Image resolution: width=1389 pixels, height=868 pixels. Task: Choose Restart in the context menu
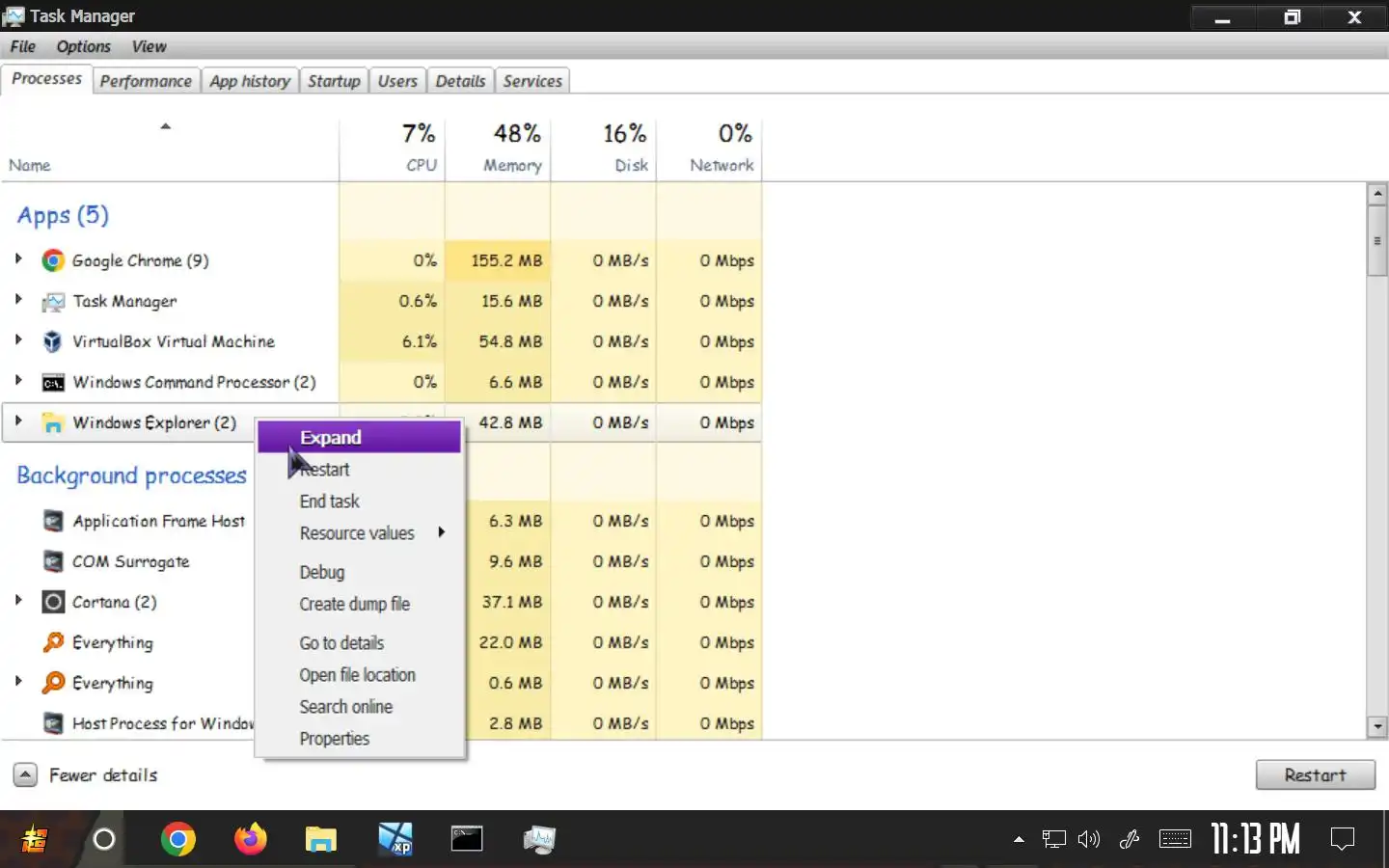tap(360, 470)
